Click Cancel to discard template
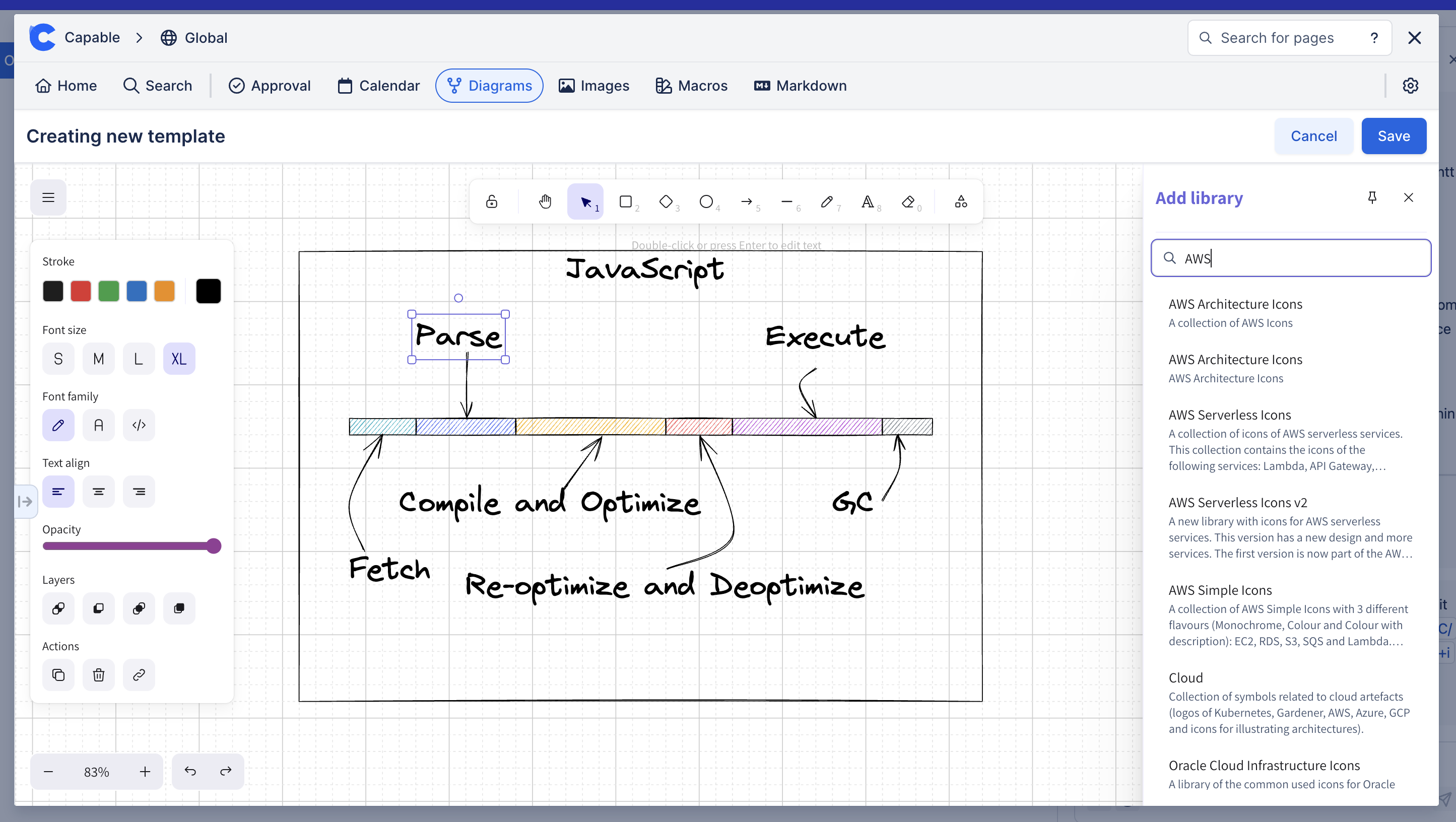This screenshot has height=822, width=1456. coord(1313,135)
